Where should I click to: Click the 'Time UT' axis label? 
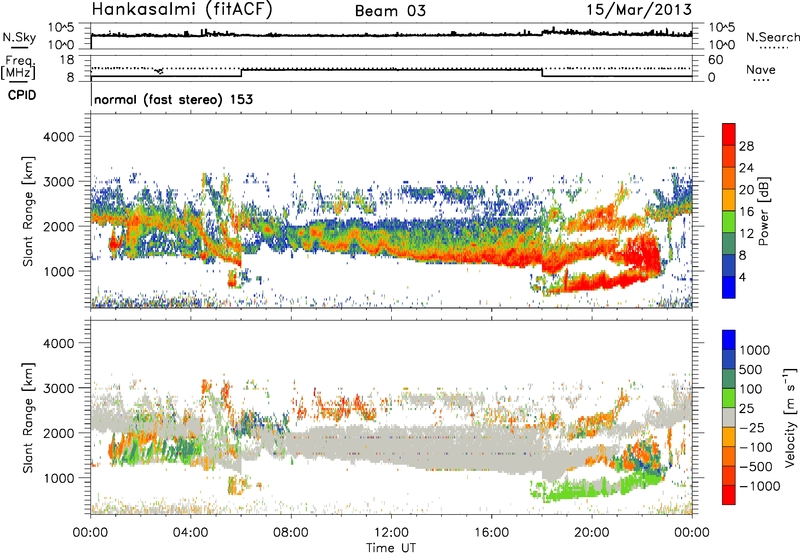391,548
